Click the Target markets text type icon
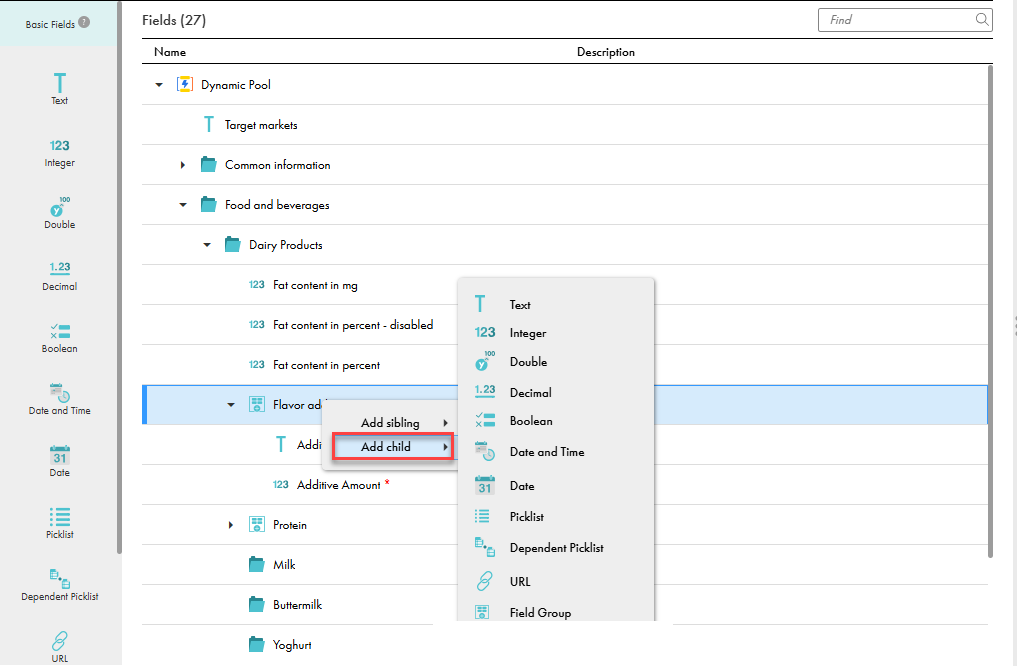This screenshot has width=1017, height=666. (x=208, y=125)
